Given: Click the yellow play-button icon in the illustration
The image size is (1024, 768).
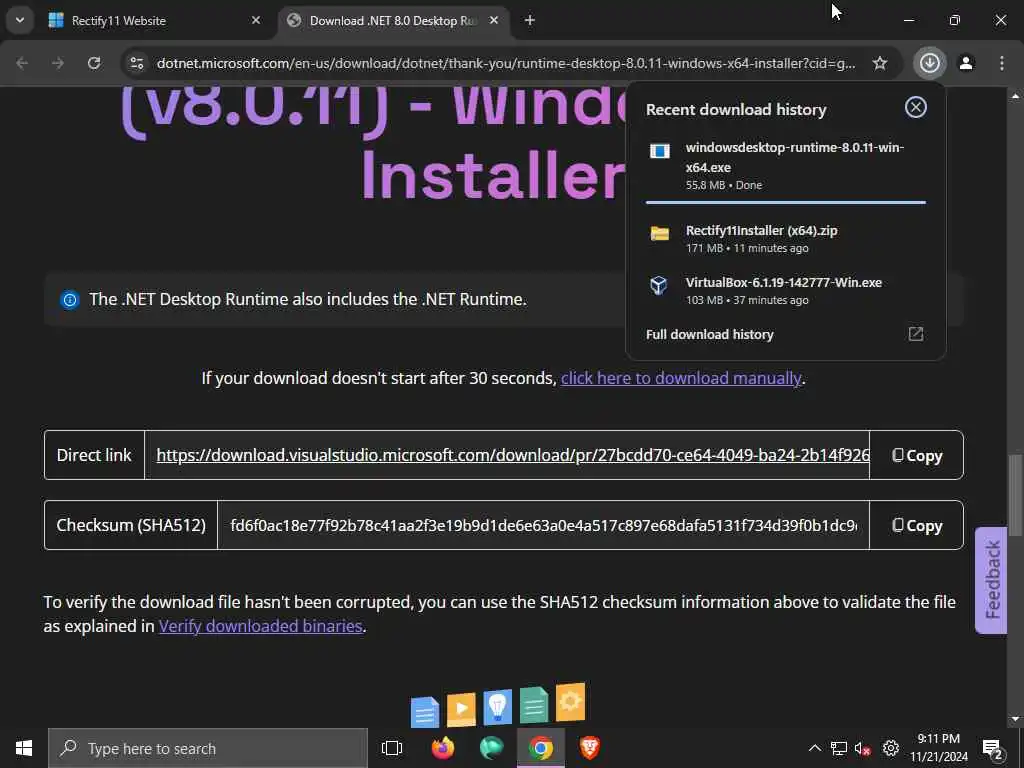Looking at the screenshot, I should [462, 709].
